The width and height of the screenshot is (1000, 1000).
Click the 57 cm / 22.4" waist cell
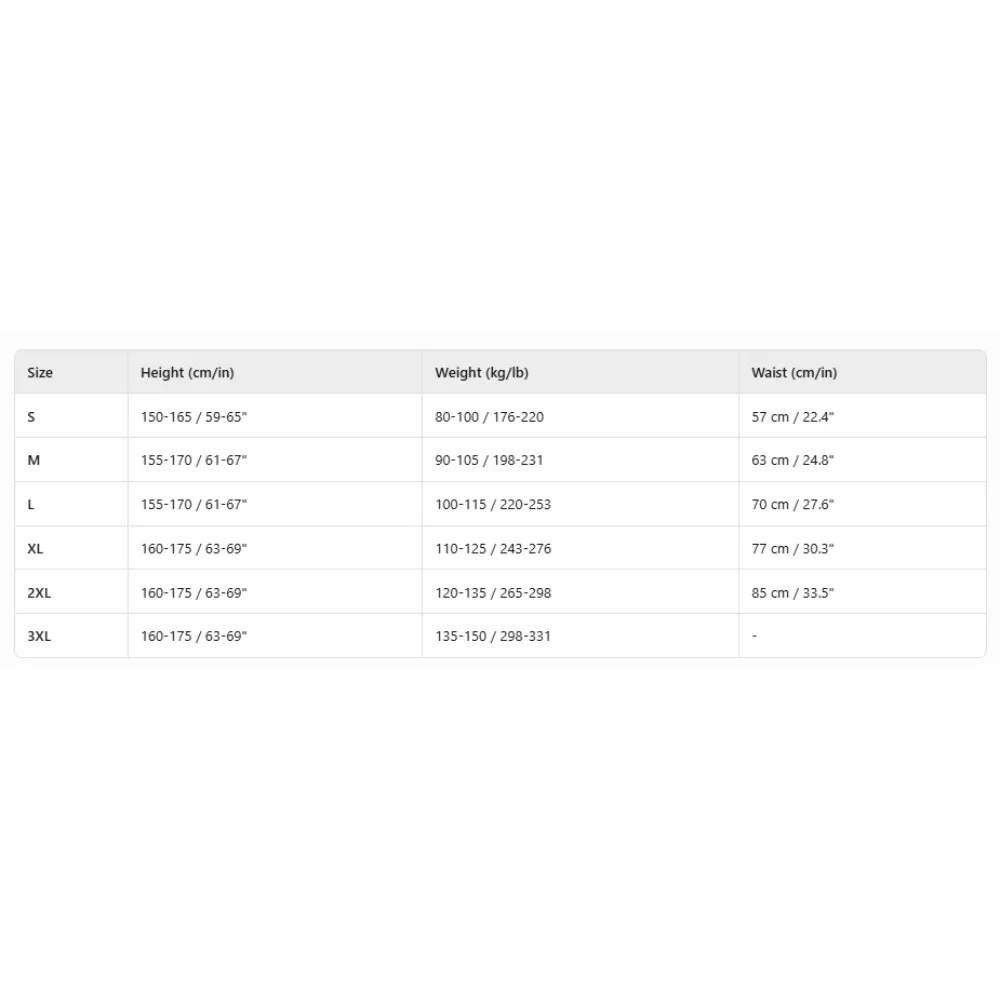click(x=792, y=417)
